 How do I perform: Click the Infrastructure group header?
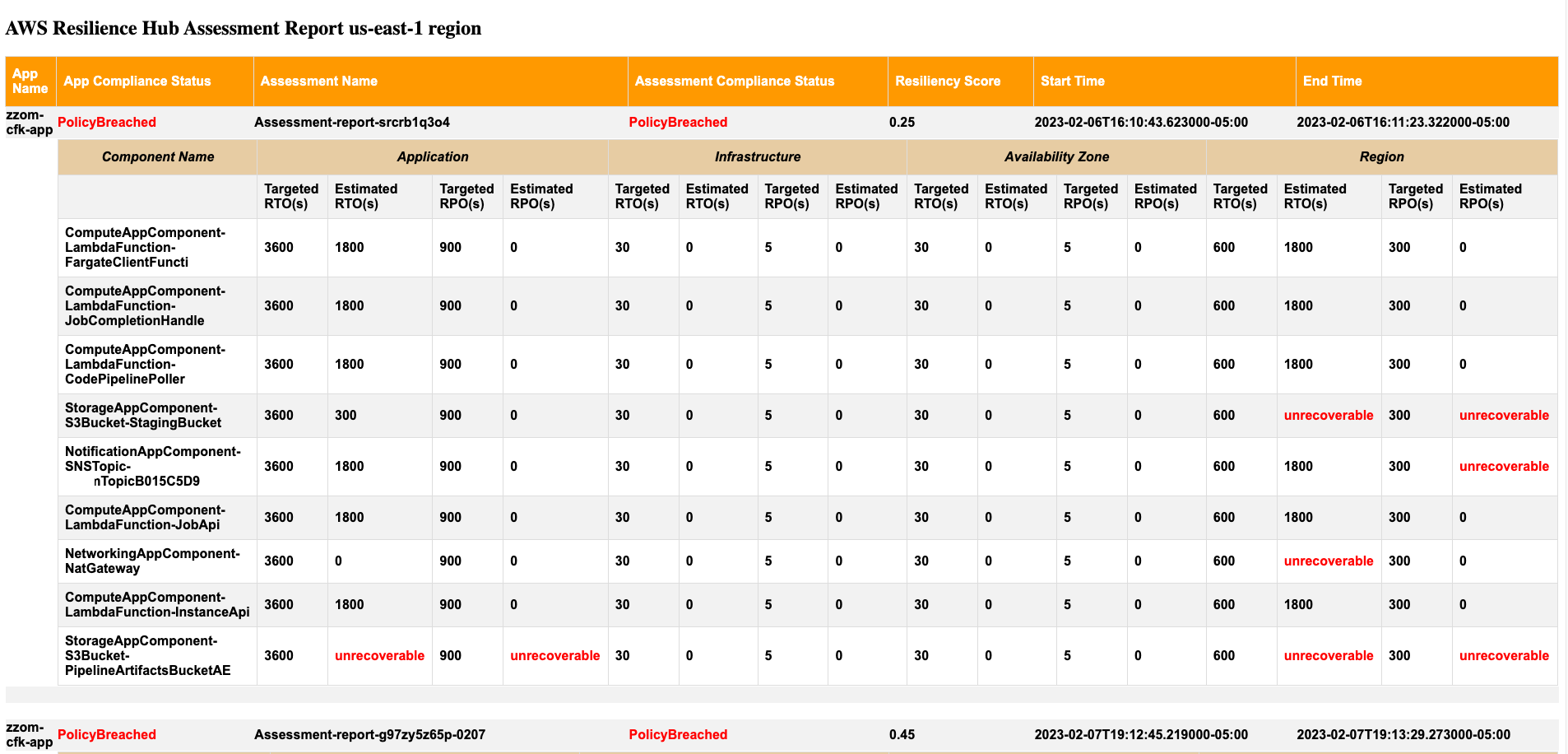point(758,157)
